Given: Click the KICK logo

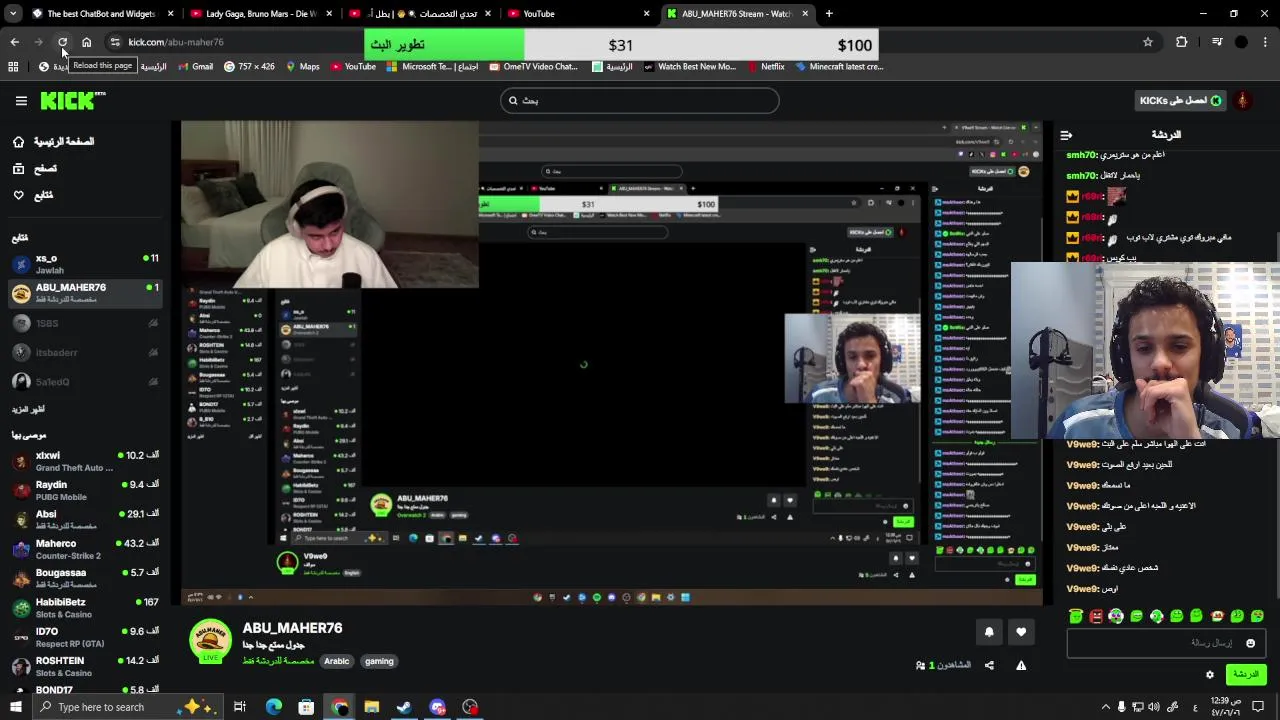Looking at the screenshot, I should [x=72, y=100].
